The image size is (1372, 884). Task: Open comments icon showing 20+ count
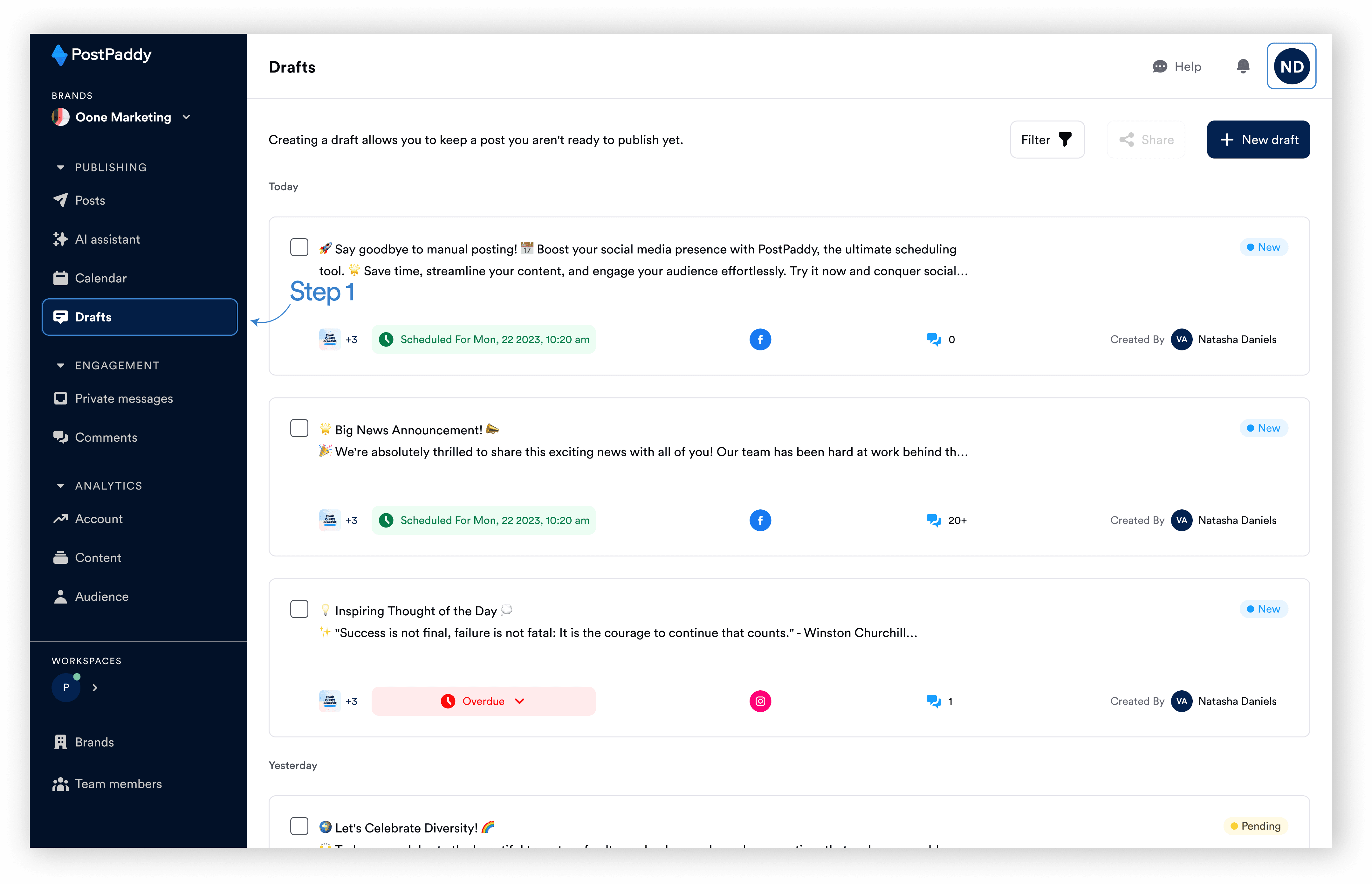pyautogui.click(x=934, y=520)
